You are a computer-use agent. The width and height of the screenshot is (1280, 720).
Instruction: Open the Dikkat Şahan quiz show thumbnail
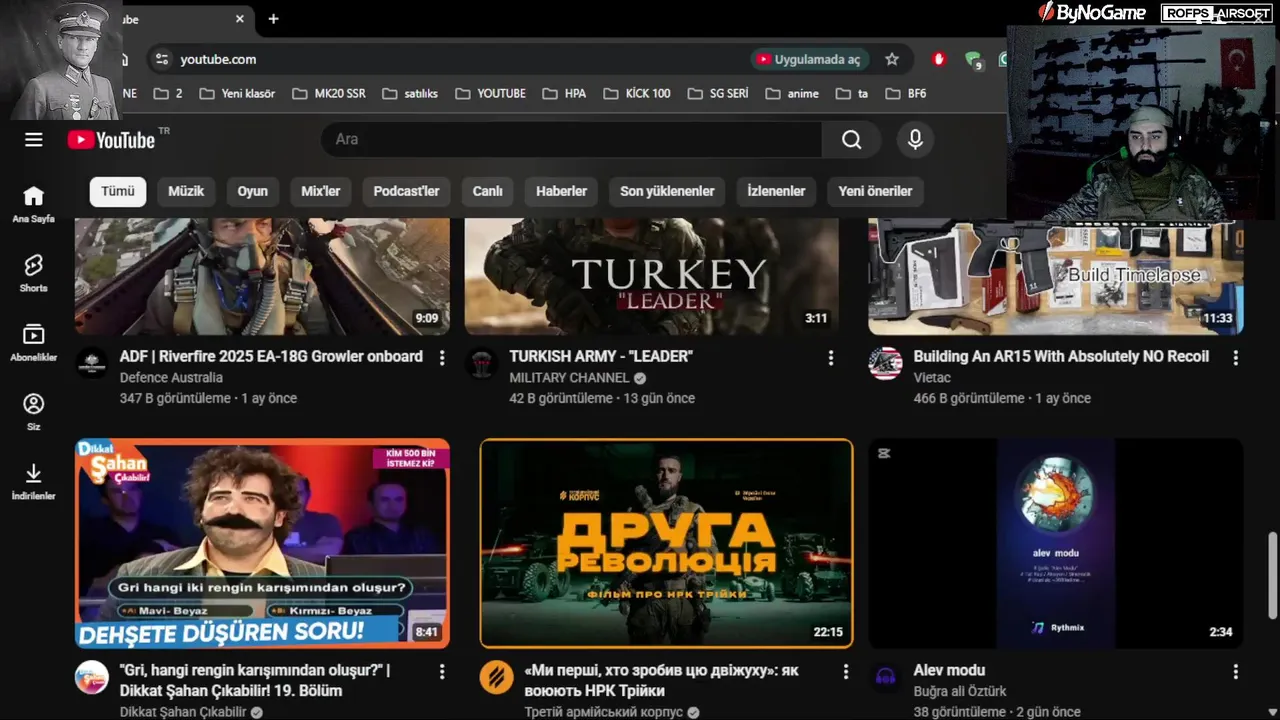pyautogui.click(x=262, y=543)
